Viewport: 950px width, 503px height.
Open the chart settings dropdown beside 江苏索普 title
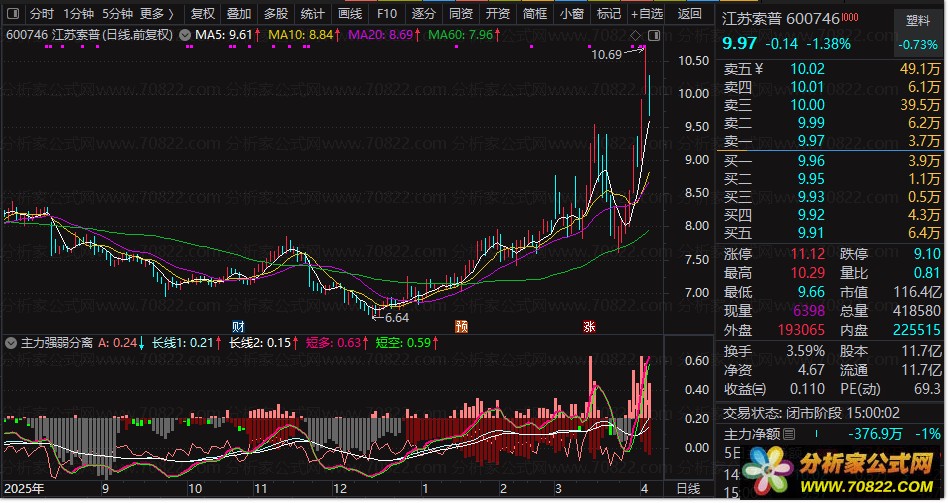[184, 35]
